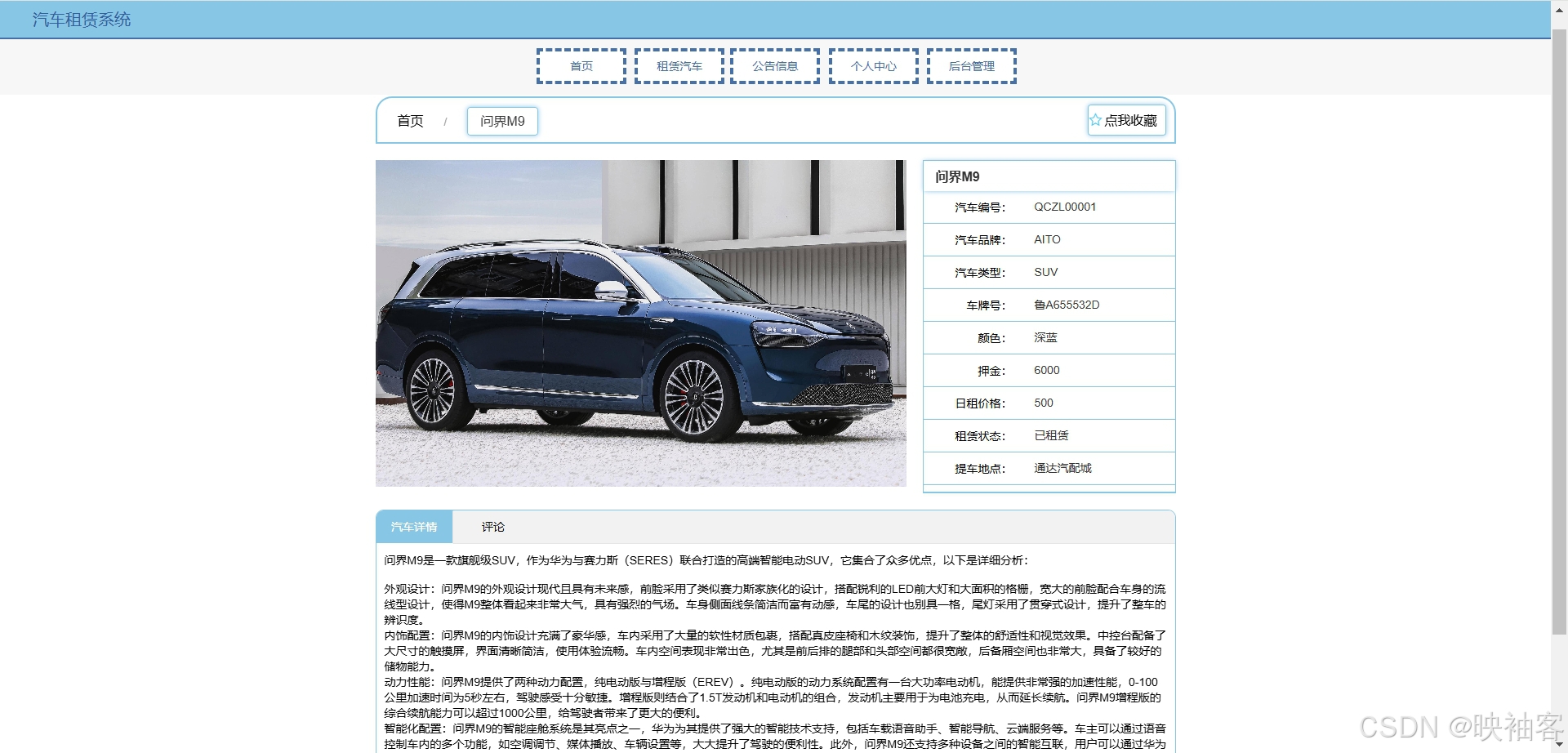Screen dimensions: 1568x753
Task: Click the paragraph starting 智能化配置
Action: tap(775, 737)
